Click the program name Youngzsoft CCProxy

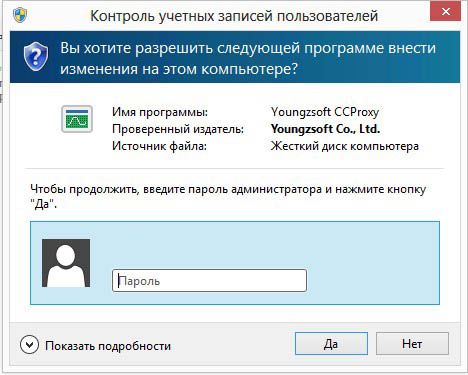(x=325, y=112)
